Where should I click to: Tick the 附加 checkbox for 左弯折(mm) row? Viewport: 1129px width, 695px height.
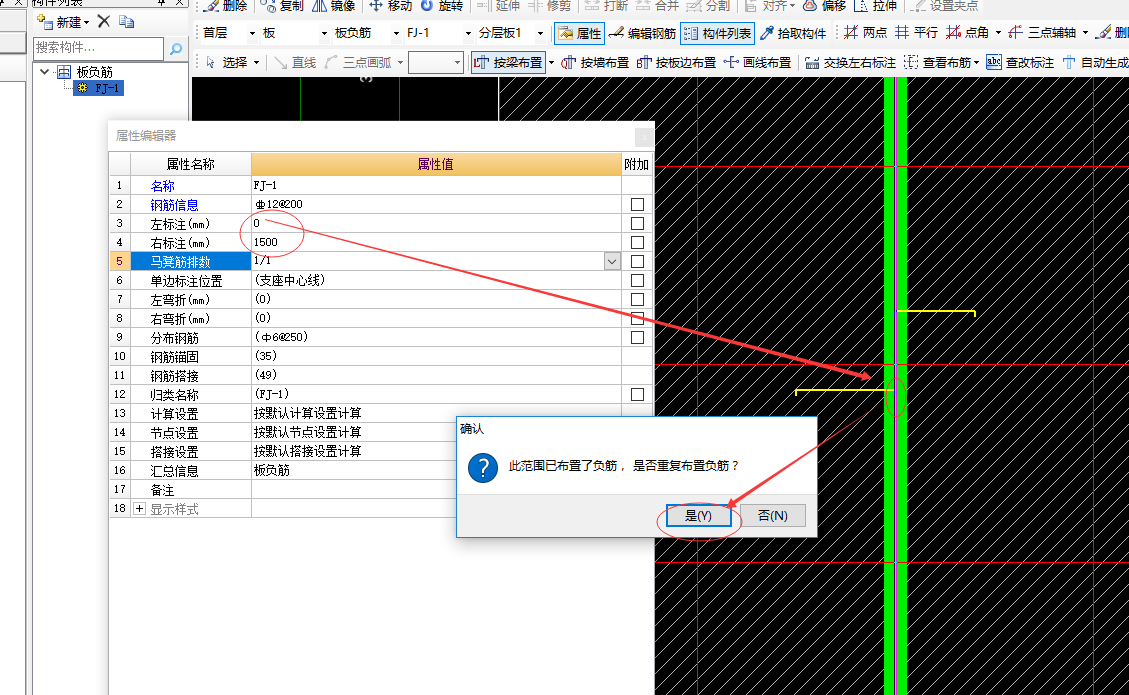coord(637,300)
